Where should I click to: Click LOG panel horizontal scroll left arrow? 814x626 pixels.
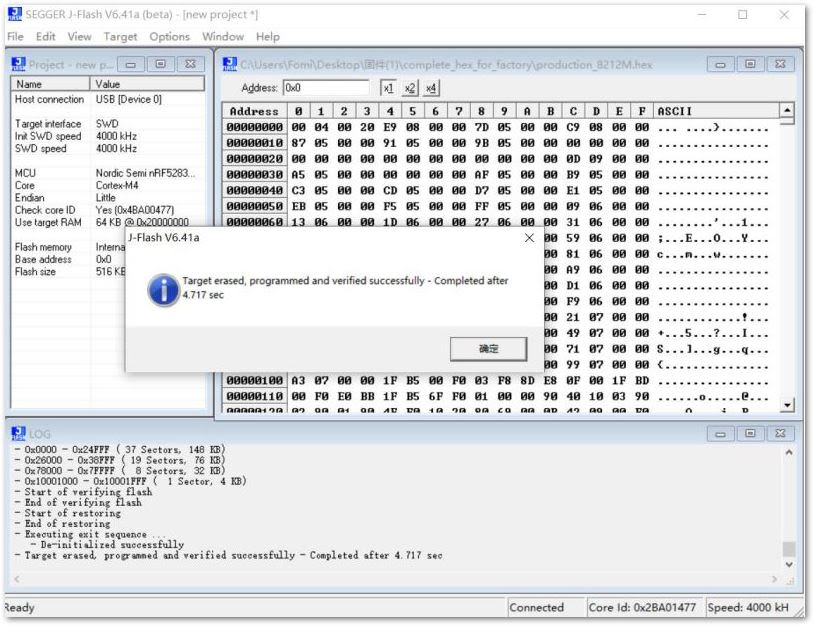click(17, 579)
